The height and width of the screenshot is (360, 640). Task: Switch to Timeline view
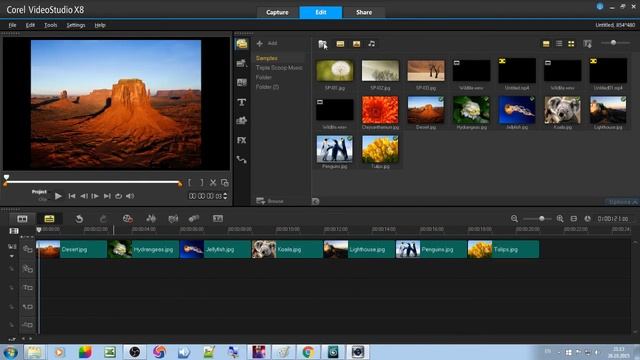pyautogui.click(x=49, y=219)
